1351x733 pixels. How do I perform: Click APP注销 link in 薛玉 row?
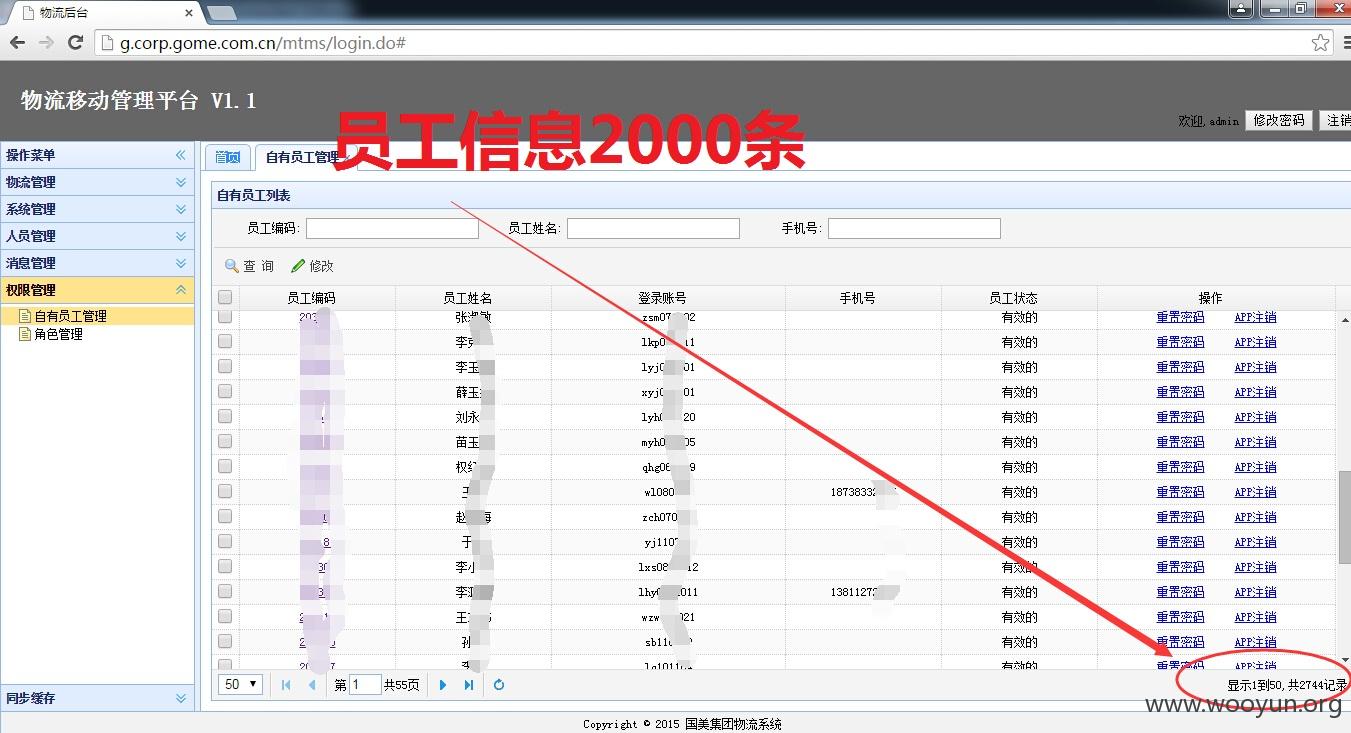pyautogui.click(x=1255, y=392)
